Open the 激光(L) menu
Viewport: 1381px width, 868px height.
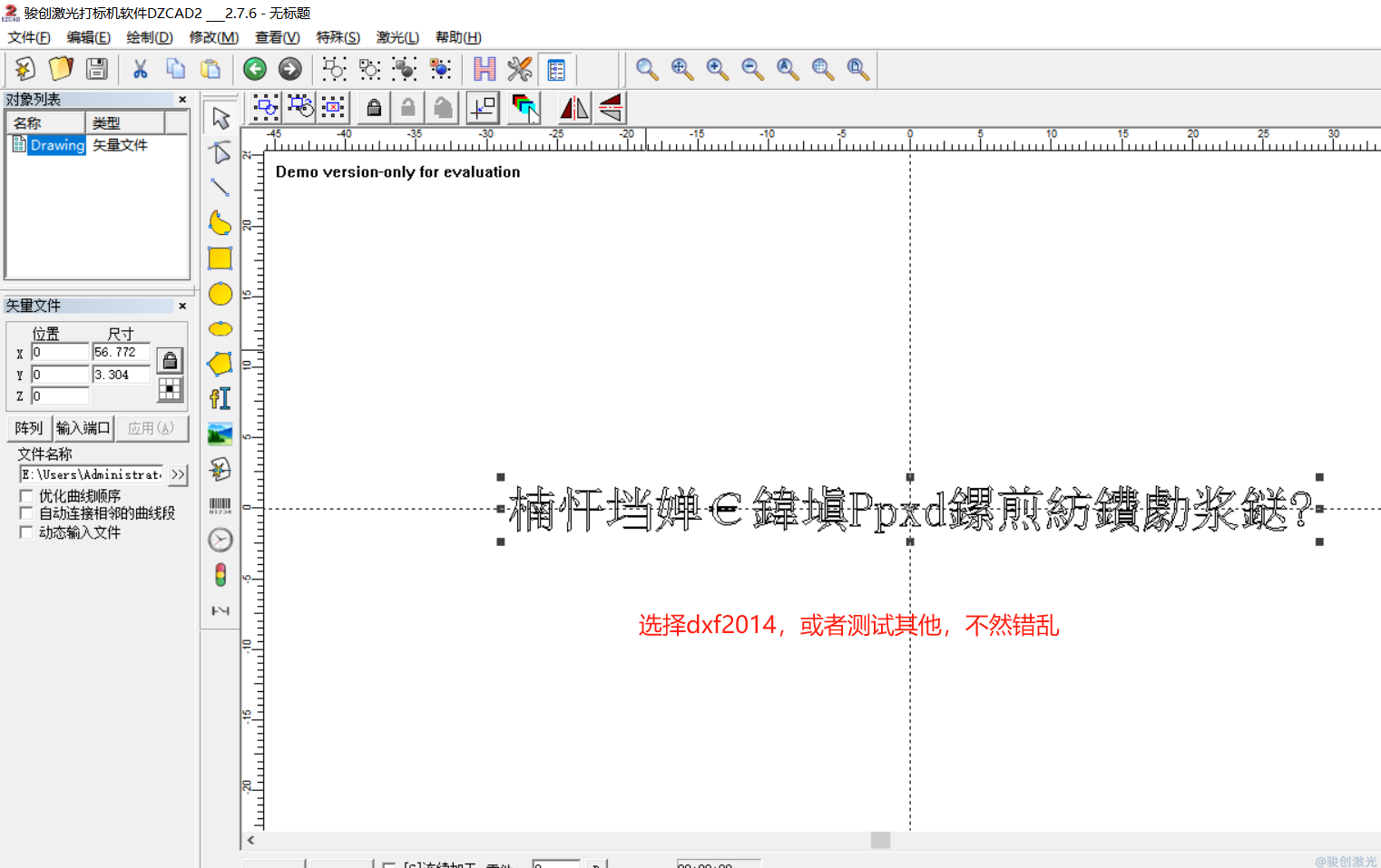(x=397, y=37)
